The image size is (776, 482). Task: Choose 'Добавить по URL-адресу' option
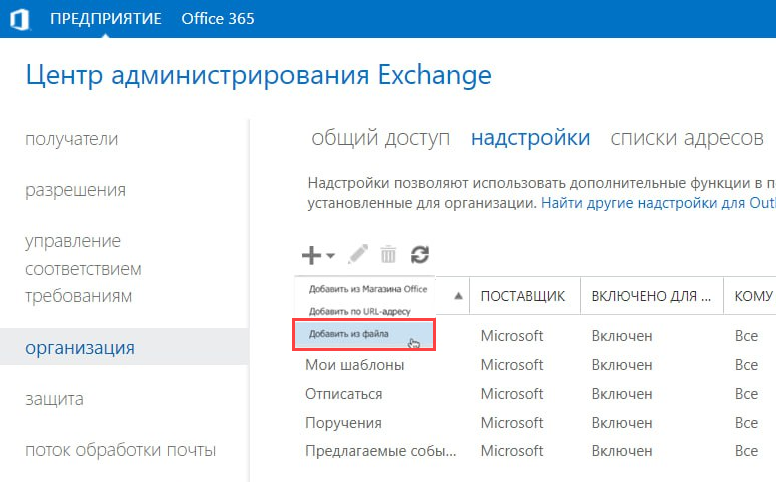tap(359, 311)
